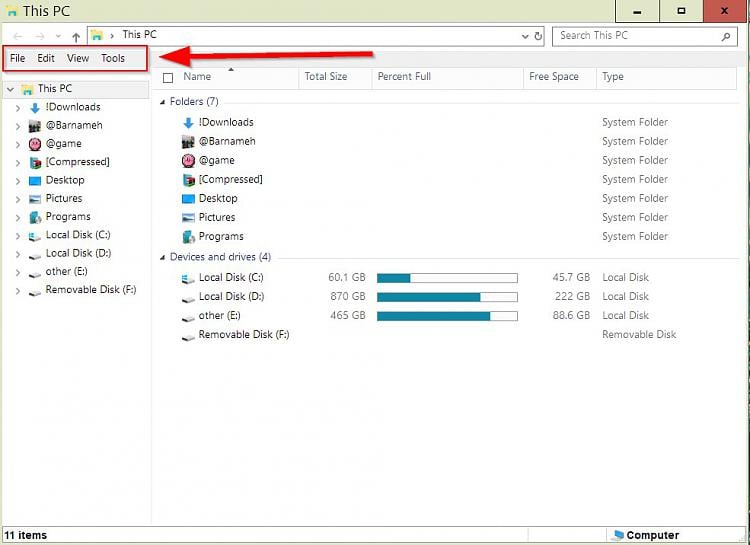Viewport: 750px width, 545px height.
Task: Collapse the This PC tree node
Action: pyautogui.click(x=11, y=89)
